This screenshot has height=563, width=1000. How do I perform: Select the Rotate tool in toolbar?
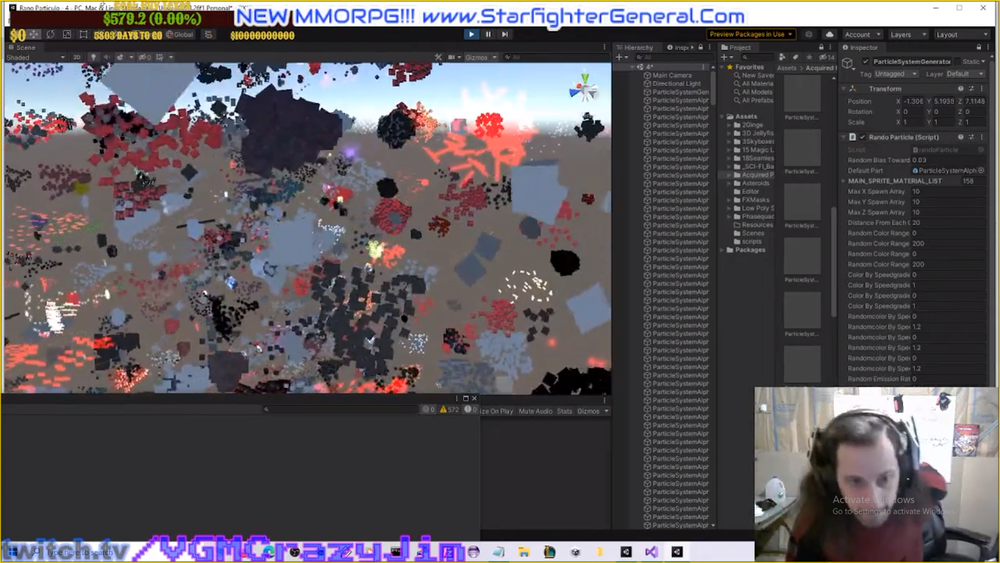tap(50, 34)
